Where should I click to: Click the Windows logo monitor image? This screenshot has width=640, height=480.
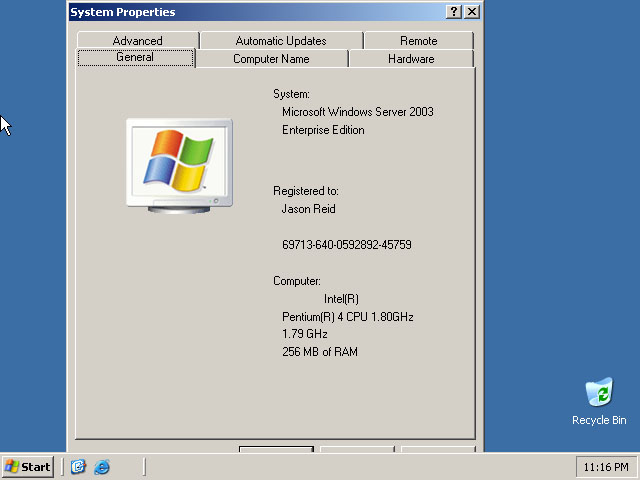[x=180, y=165]
